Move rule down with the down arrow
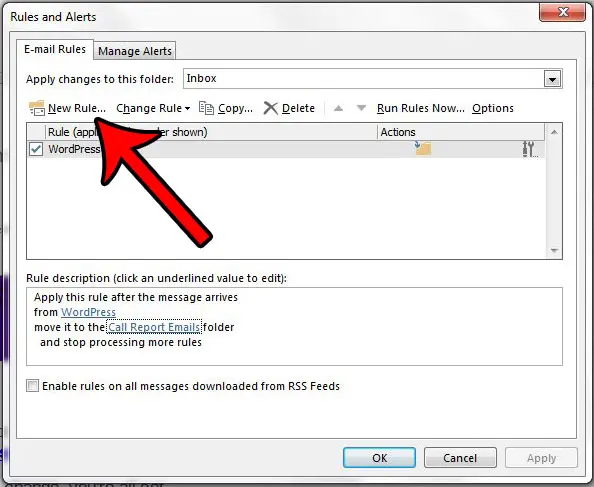 pyautogui.click(x=361, y=108)
